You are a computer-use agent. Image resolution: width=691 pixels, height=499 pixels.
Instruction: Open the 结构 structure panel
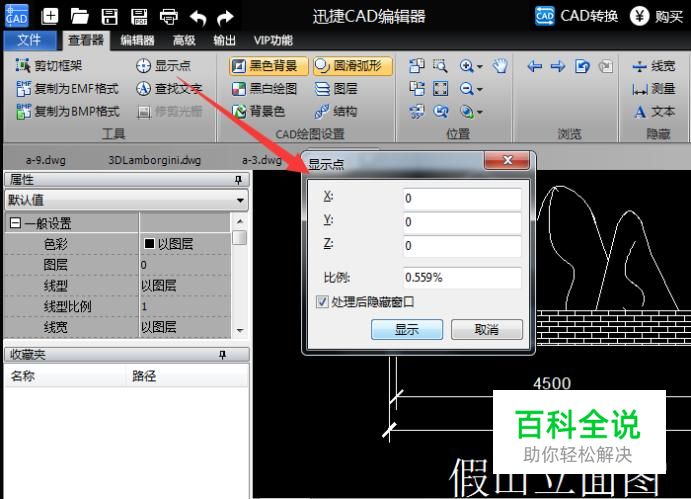click(336, 111)
